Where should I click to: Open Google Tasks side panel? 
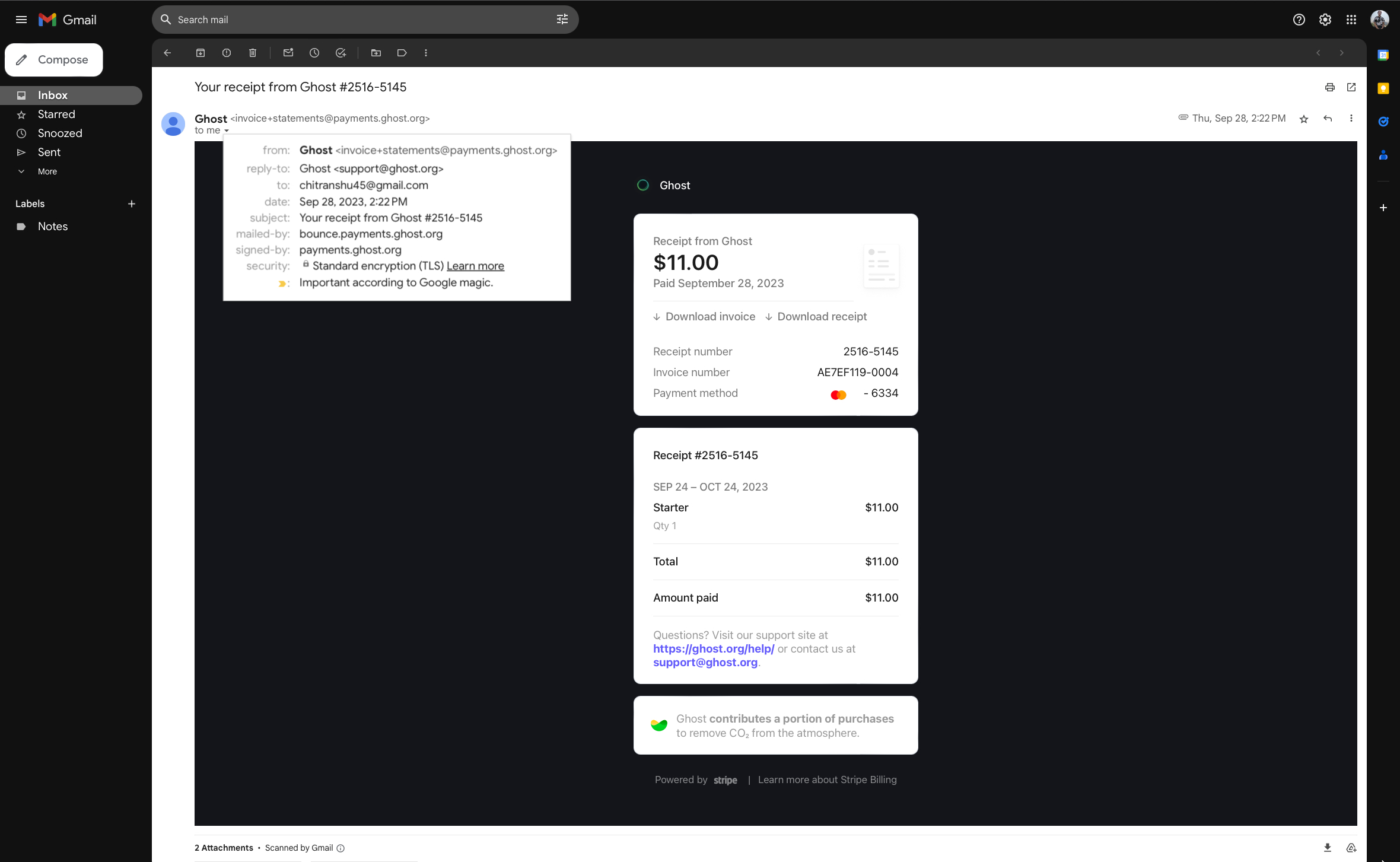pos(1383,122)
